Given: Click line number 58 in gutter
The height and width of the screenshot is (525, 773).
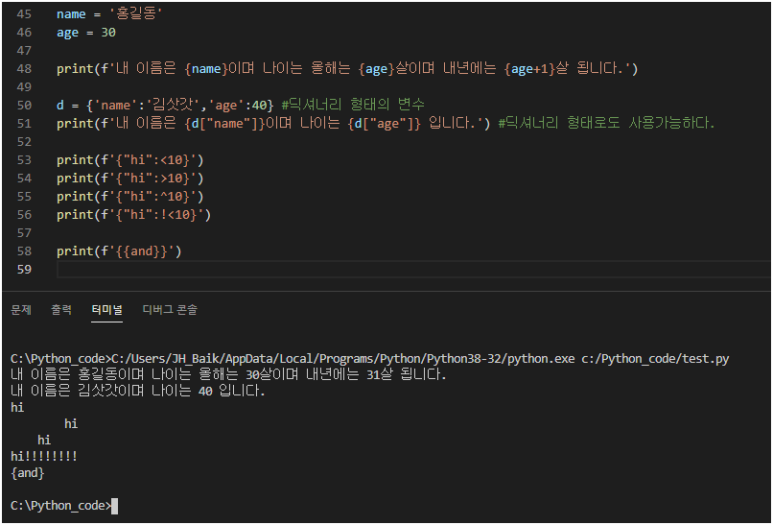Looking at the screenshot, I should point(24,251).
